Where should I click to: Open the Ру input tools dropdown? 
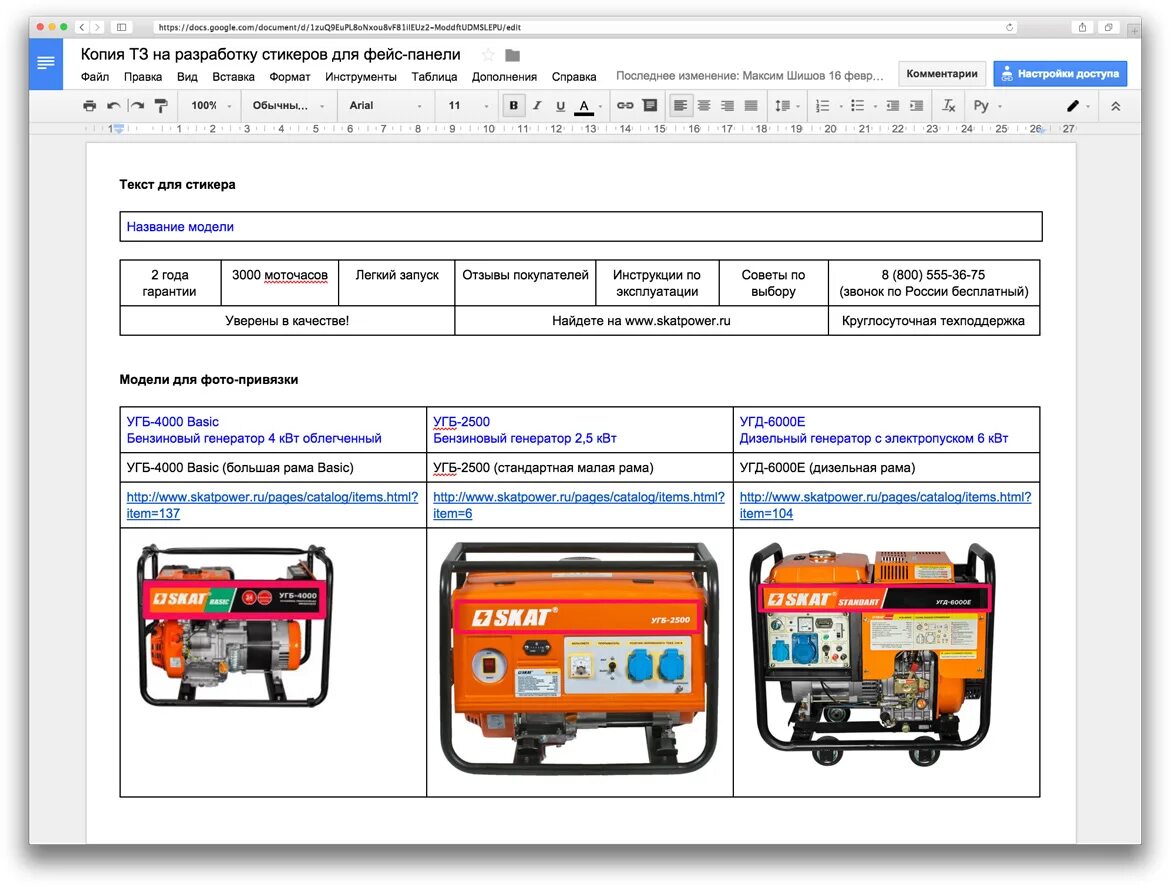point(987,106)
